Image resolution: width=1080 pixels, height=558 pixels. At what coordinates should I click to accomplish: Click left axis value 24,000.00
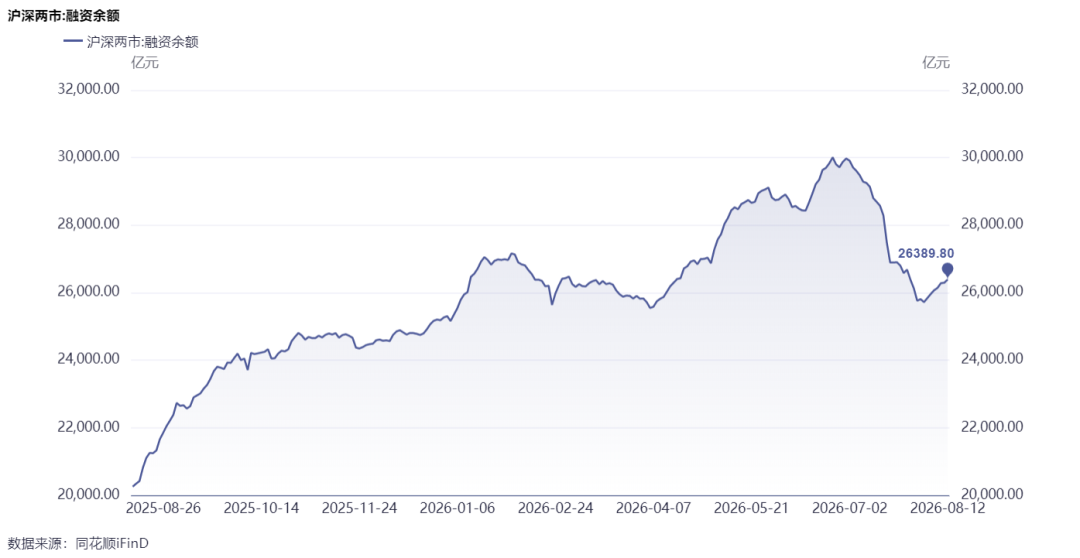(88, 359)
